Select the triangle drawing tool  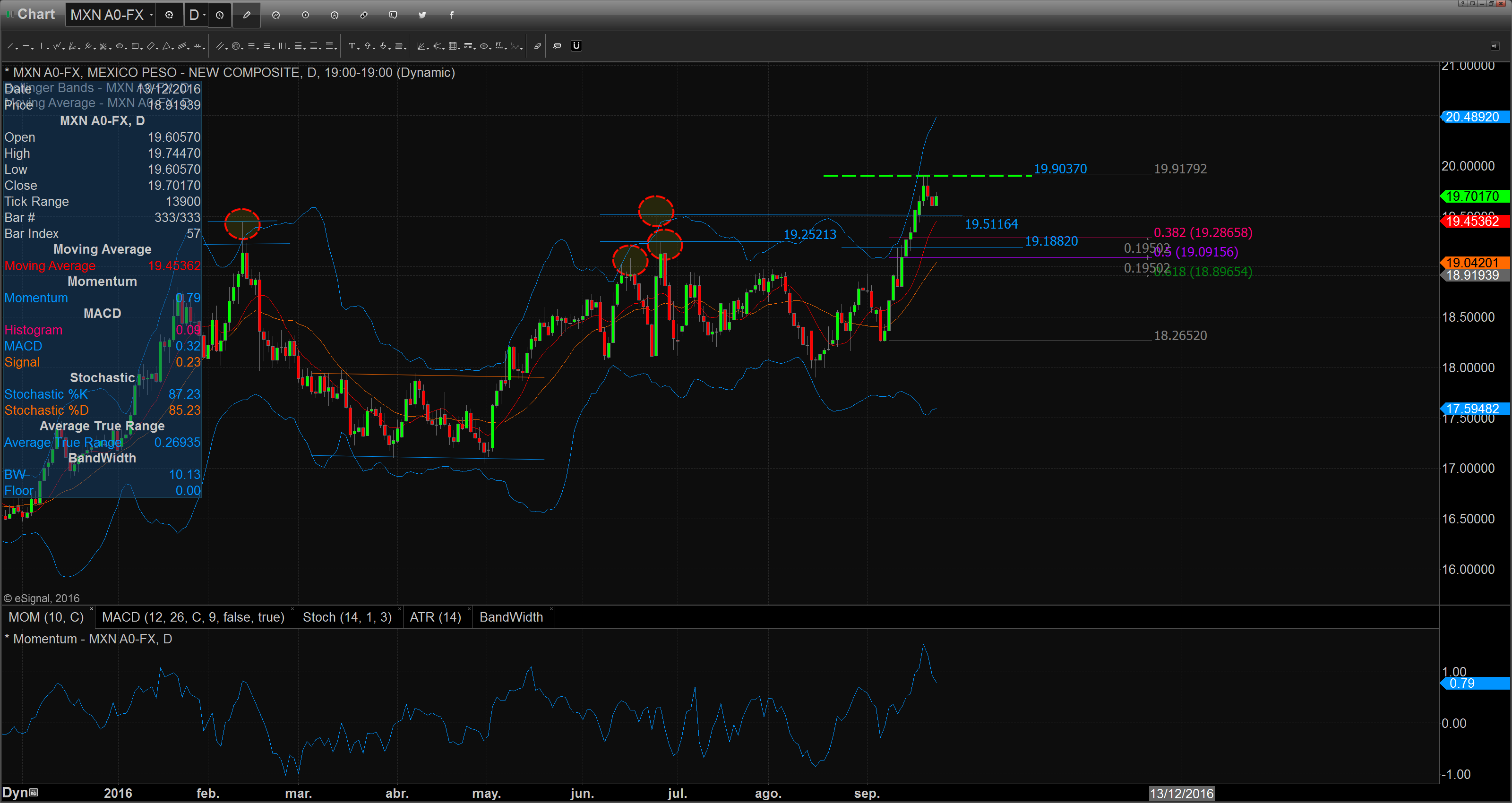pos(166,46)
